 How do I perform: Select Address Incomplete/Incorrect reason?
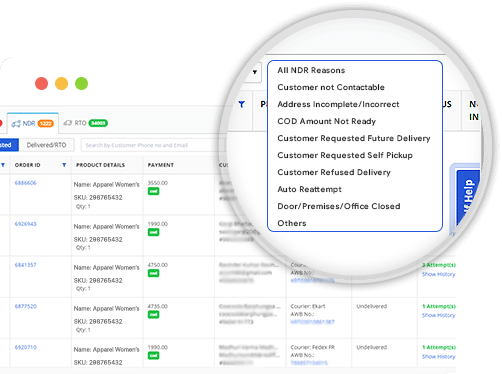pyautogui.click(x=338, y=104)
